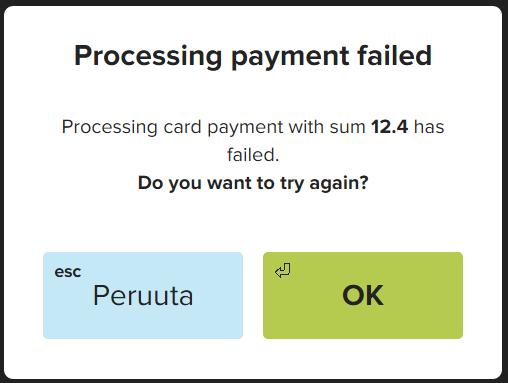This screenshot has width=508, height=383.
Task: Click the word "Processing" in the title
Action: point(148,56)
